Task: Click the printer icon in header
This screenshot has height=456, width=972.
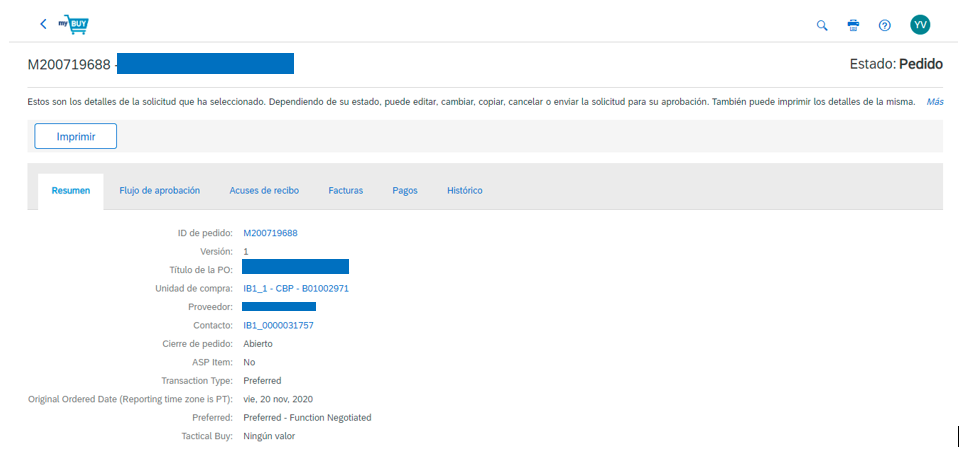Action: coord(854,25)
